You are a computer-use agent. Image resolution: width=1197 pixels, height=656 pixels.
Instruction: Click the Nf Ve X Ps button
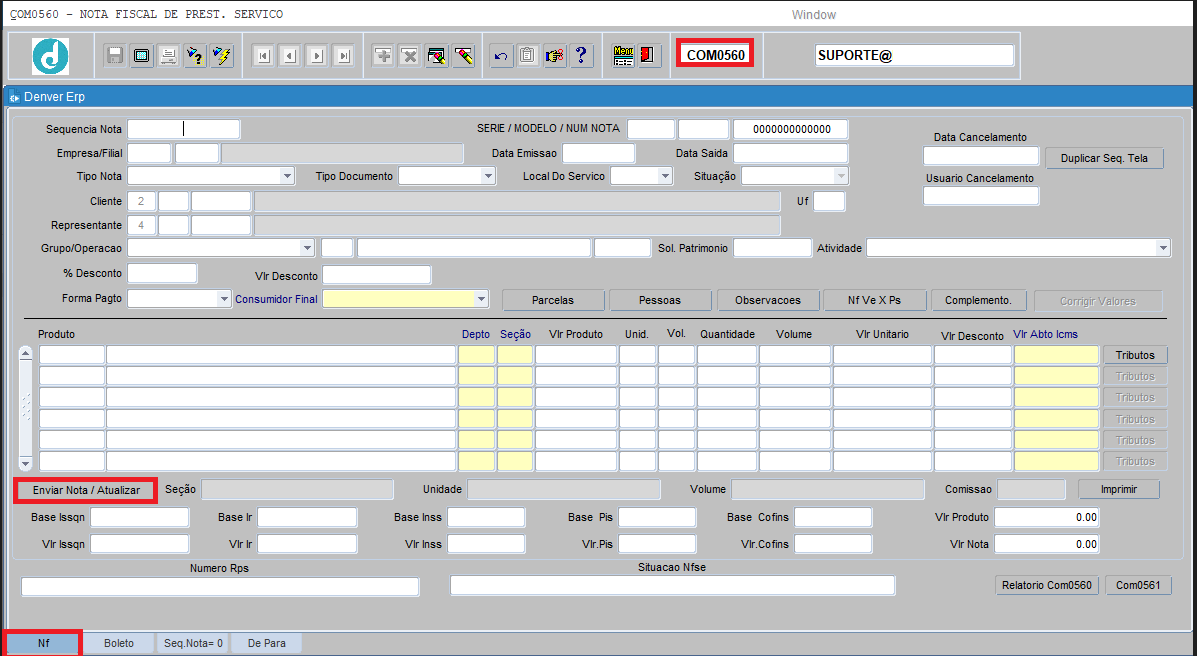coord(874,300)
